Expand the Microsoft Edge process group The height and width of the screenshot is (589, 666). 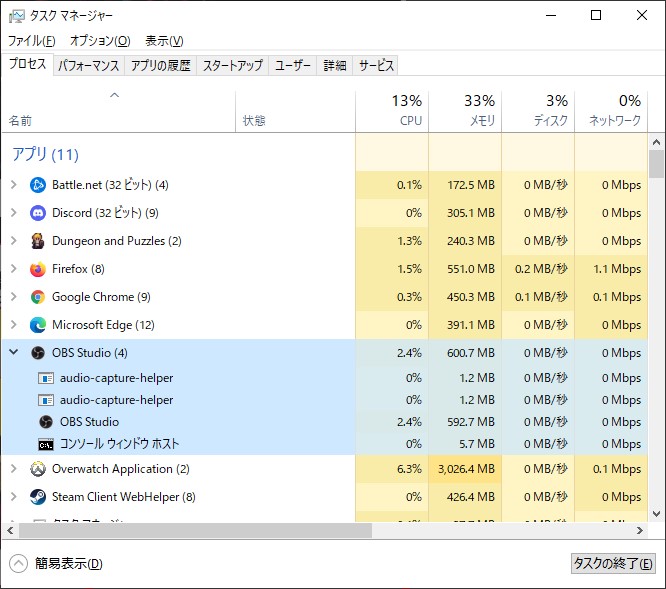[14, 325]
